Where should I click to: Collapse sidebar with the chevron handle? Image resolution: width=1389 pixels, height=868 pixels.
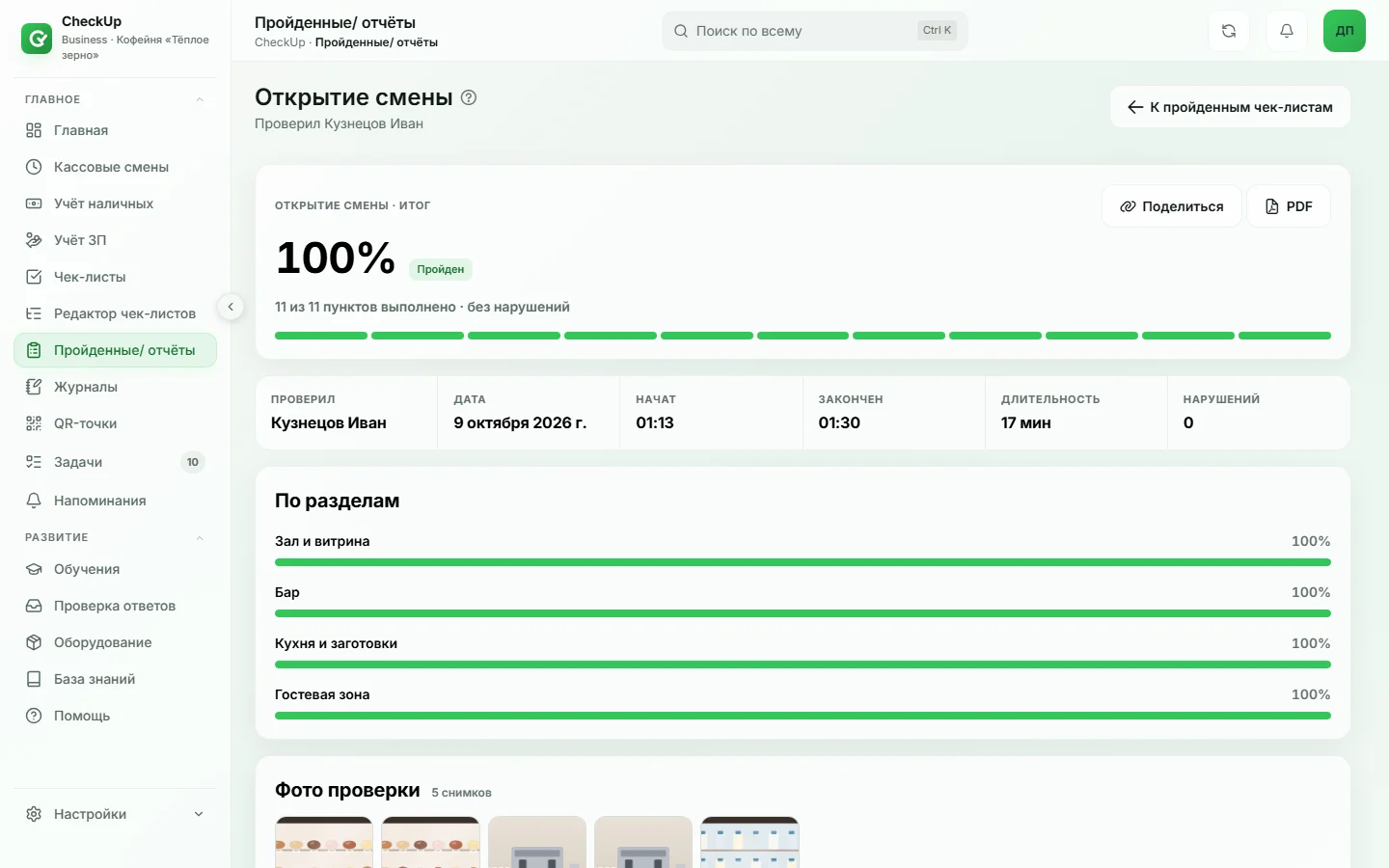[x=231, y=307]
